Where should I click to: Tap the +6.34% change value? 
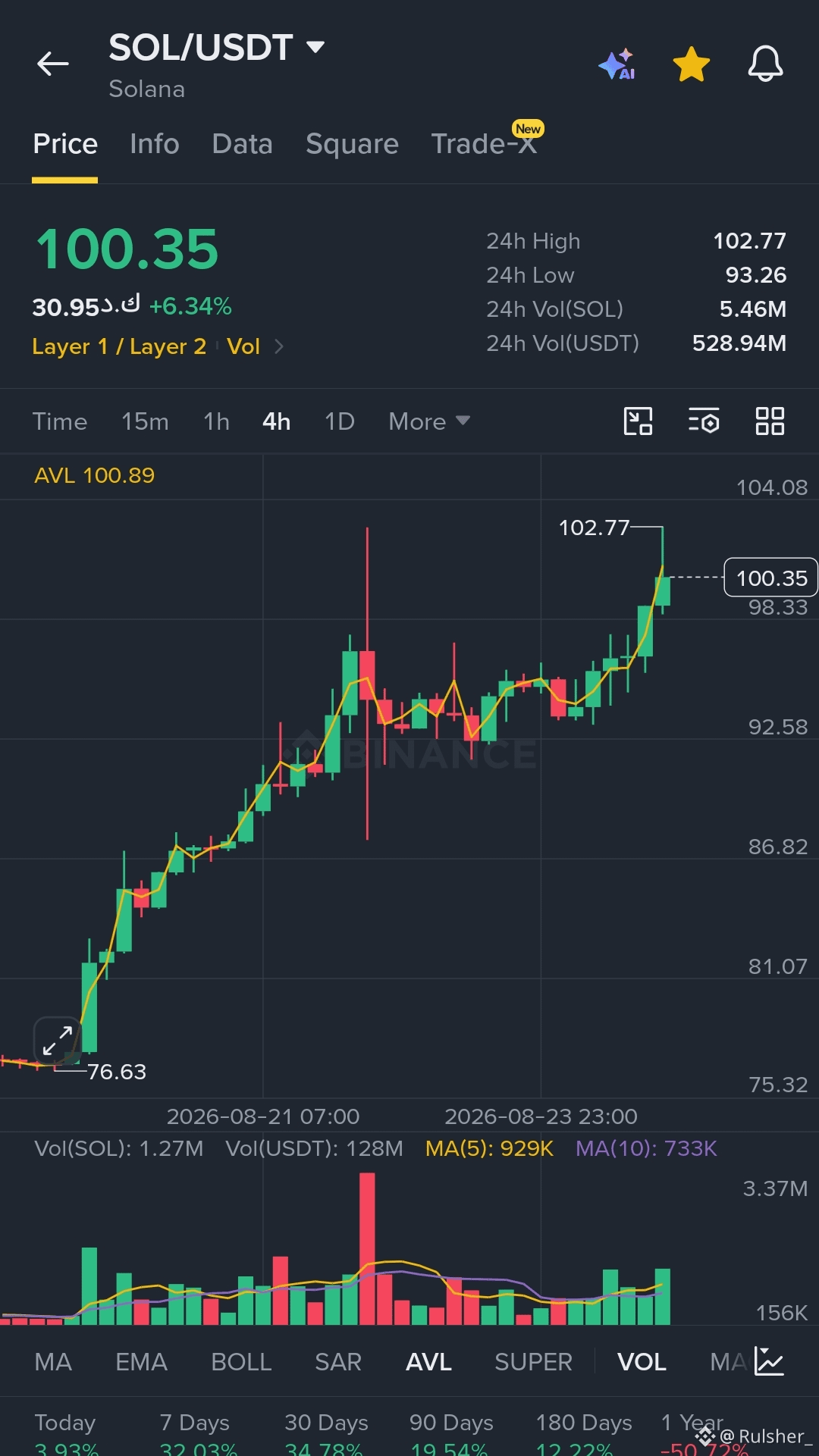tap(190, 306)
